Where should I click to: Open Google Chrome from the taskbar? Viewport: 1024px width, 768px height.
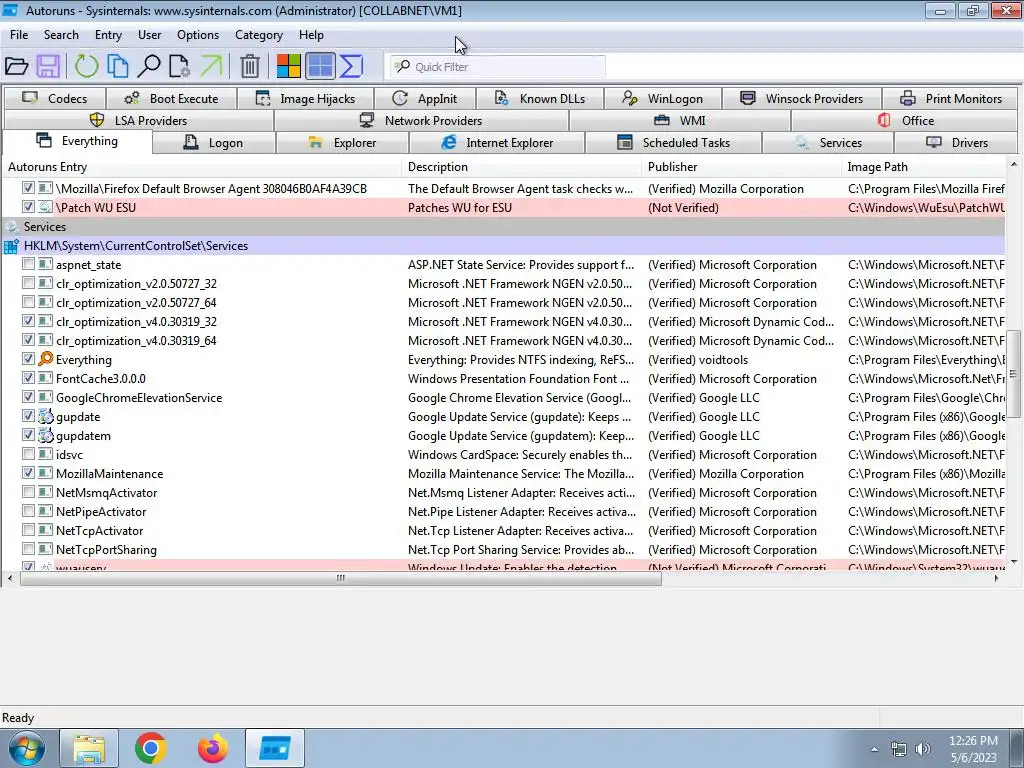click(x=151, y=748)
